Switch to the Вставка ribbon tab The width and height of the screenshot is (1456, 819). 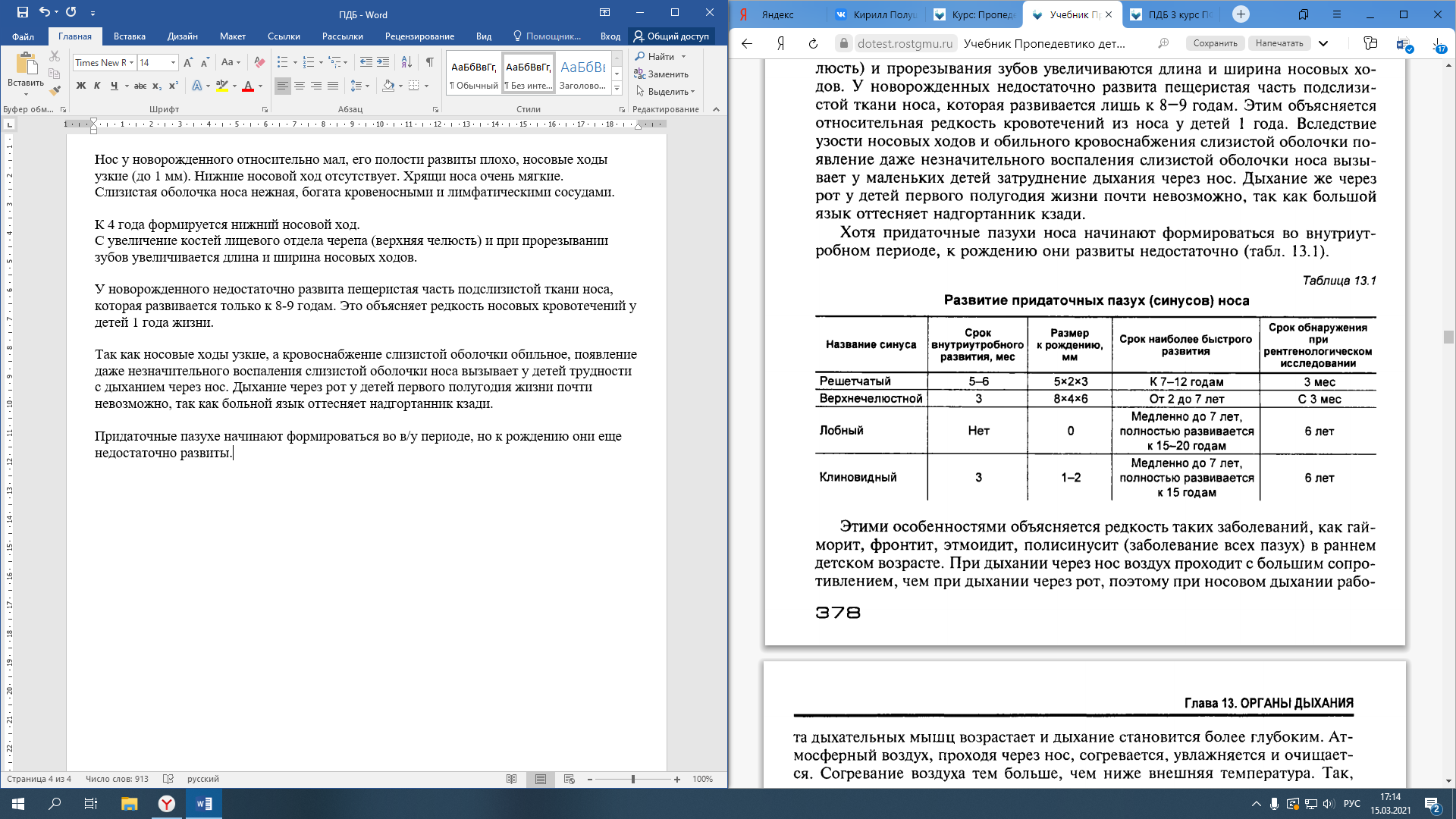pyautogui.click(x=130, y=36)
